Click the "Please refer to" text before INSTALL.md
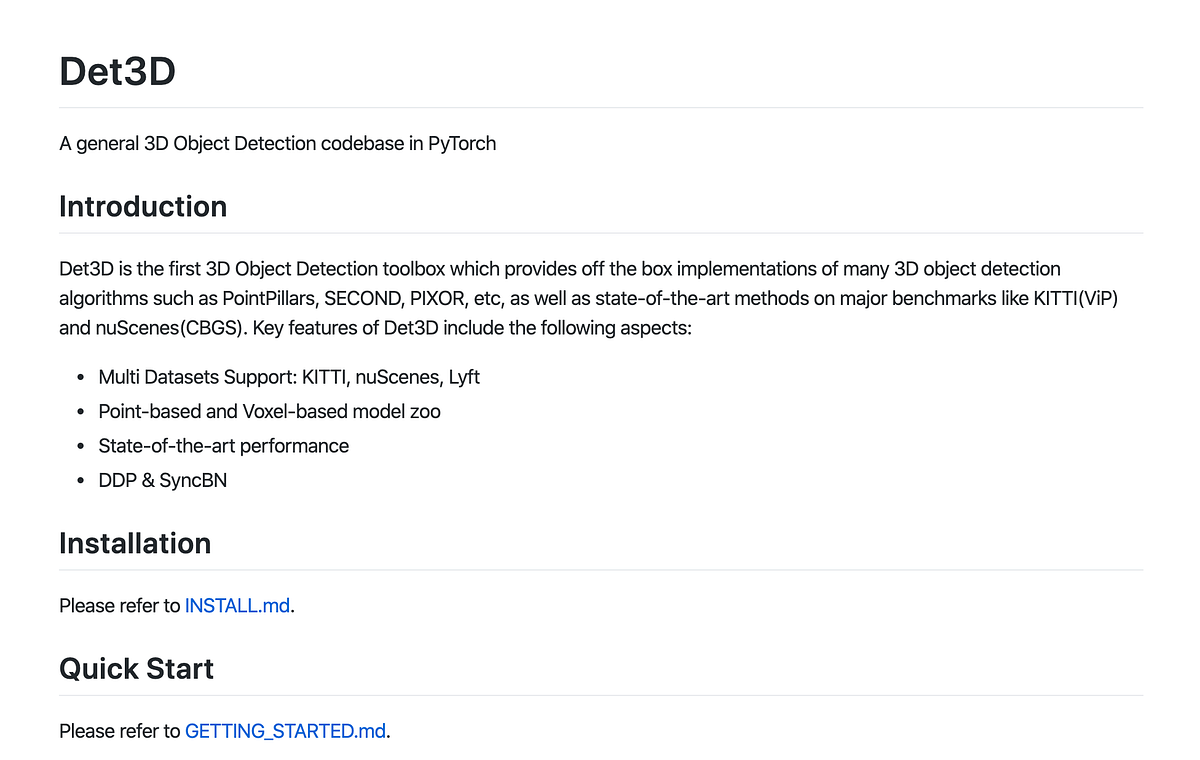 point(119,606)
